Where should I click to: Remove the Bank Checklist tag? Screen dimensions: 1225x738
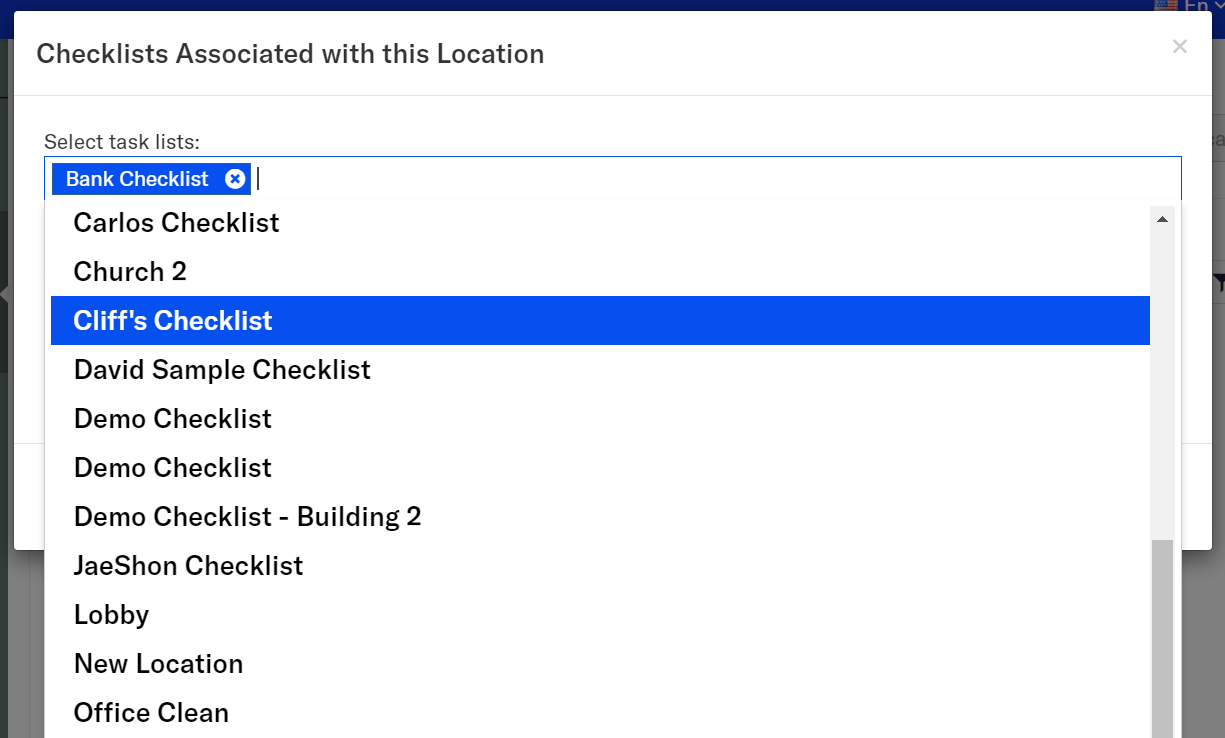tap(235, 179)
